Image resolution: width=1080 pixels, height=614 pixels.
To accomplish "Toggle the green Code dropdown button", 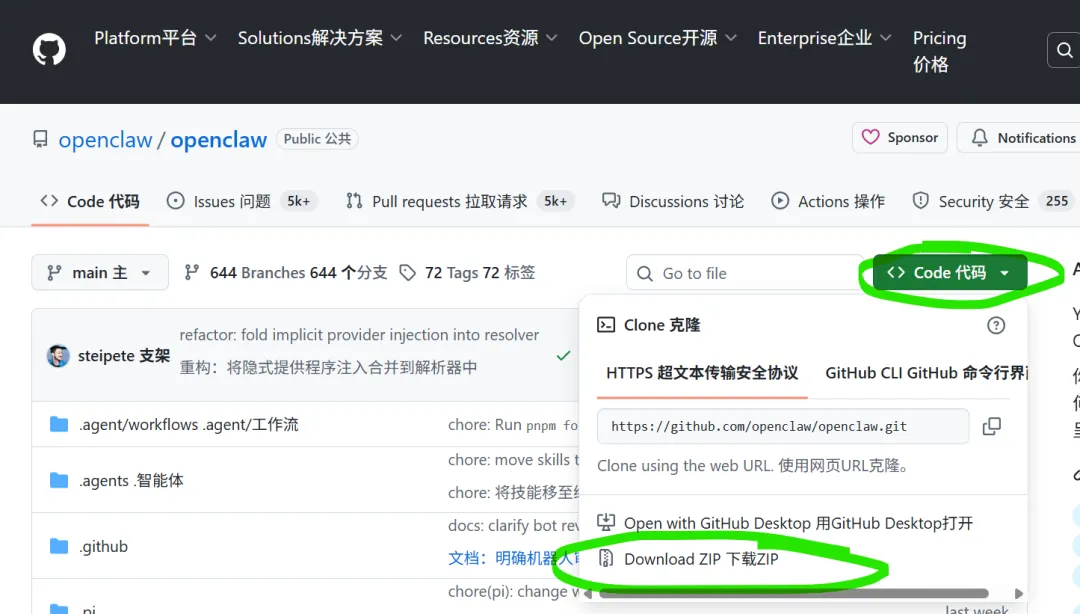I will 950,272.
